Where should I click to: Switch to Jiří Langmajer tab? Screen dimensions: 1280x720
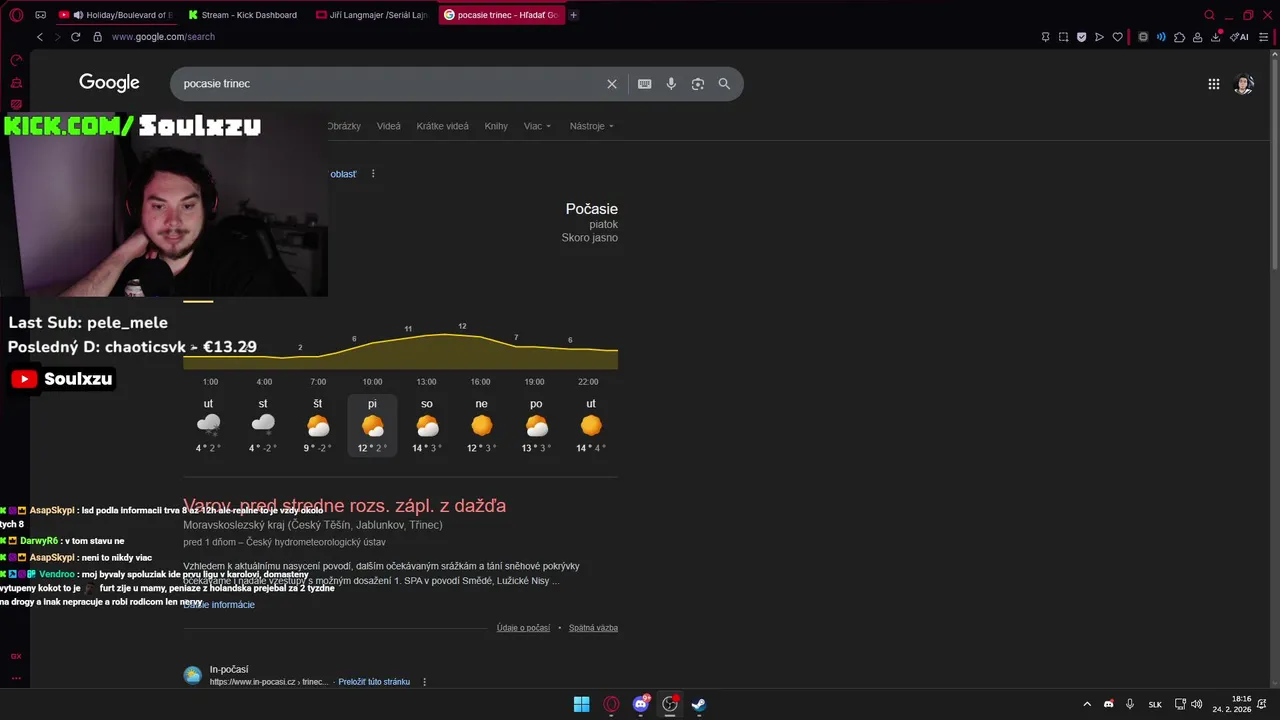(372, 15)
